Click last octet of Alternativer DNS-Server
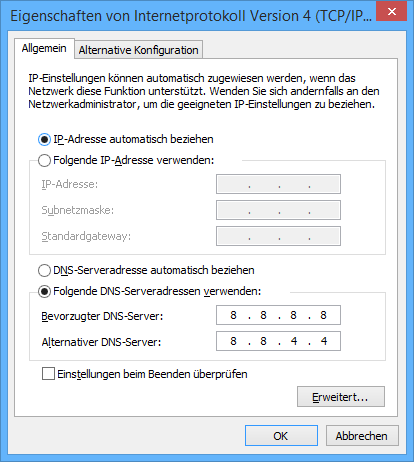414x462 pixels. (324, 341)
